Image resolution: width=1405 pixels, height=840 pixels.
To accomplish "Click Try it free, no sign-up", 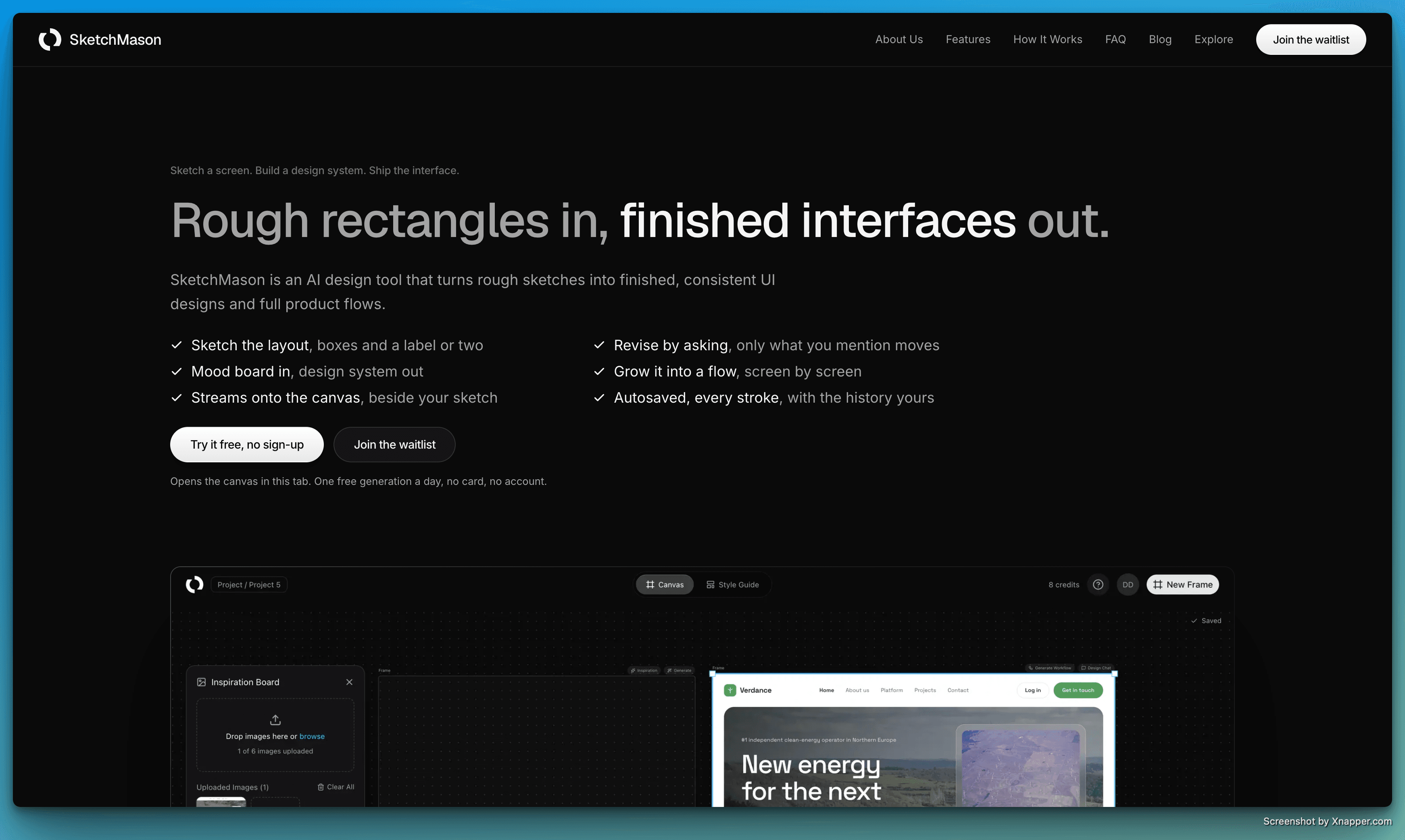I will [247, 444].
